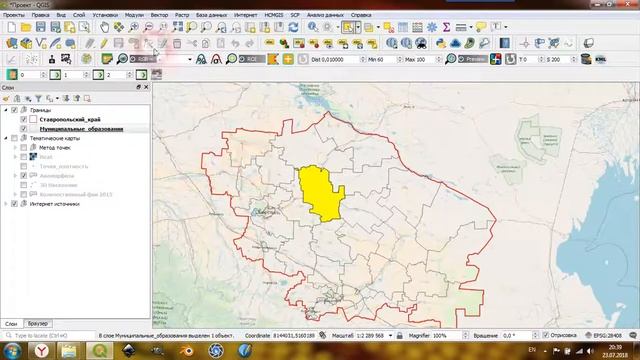Viewport: 640px width, 360px height.
Task: Collapse the Тематические карты group arrow
Action: click(x=6, y=138)
